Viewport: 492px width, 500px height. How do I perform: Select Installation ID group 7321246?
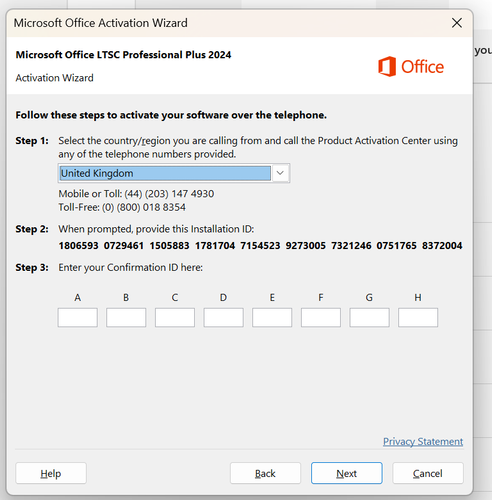[x=351, y=246]
